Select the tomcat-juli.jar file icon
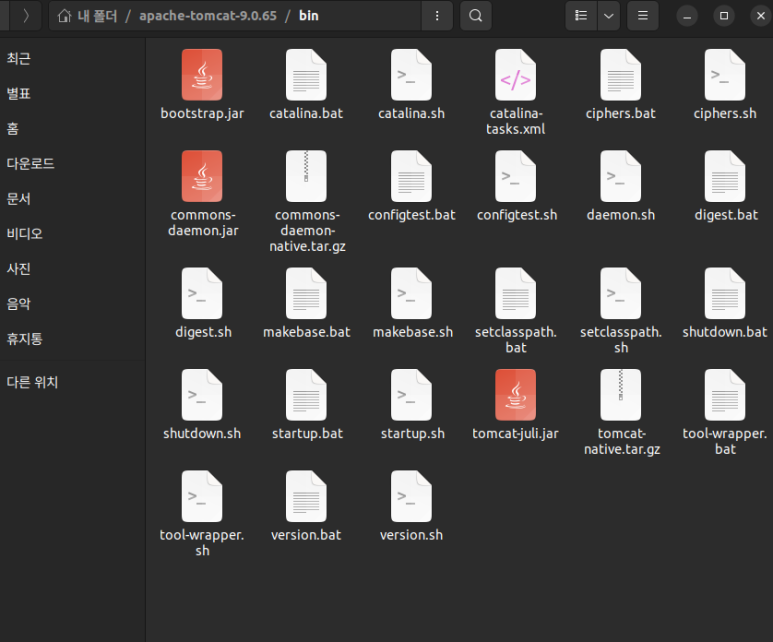The image size is (773, 642). [516, 395]
